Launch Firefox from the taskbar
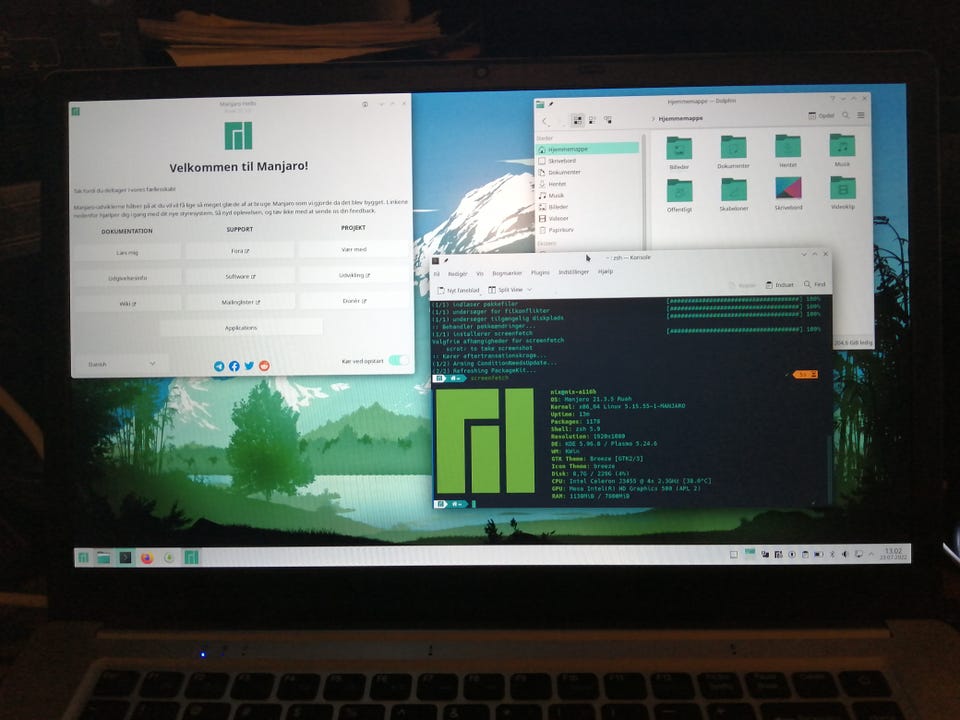This screenshot has width=960, height=720. [x=146, y=558]
